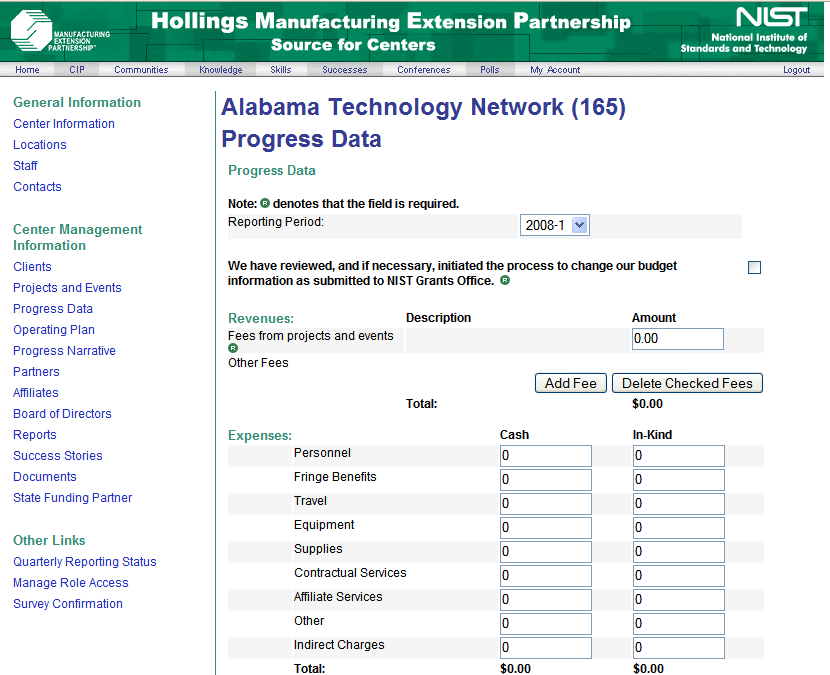
Task: Click the 'Alabama Technology Network (165)' heading
Action: pos(423,107)
